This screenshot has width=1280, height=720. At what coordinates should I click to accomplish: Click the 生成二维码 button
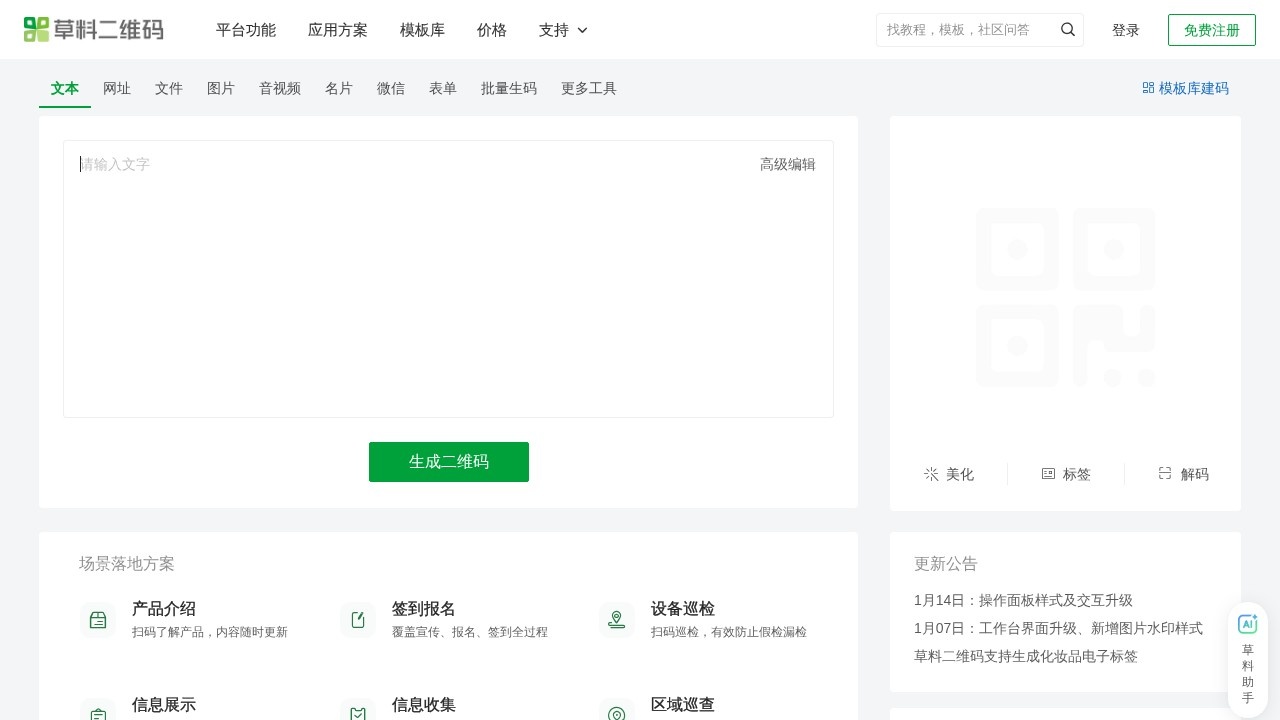click(448, 461)
